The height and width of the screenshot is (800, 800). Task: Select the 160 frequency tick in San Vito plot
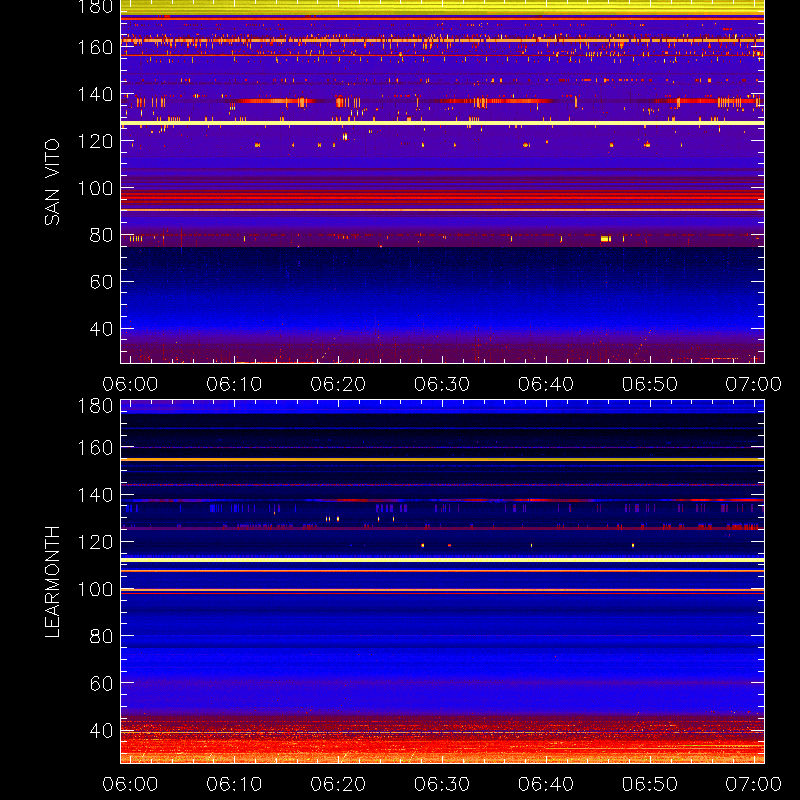click(x=95, y=47)
